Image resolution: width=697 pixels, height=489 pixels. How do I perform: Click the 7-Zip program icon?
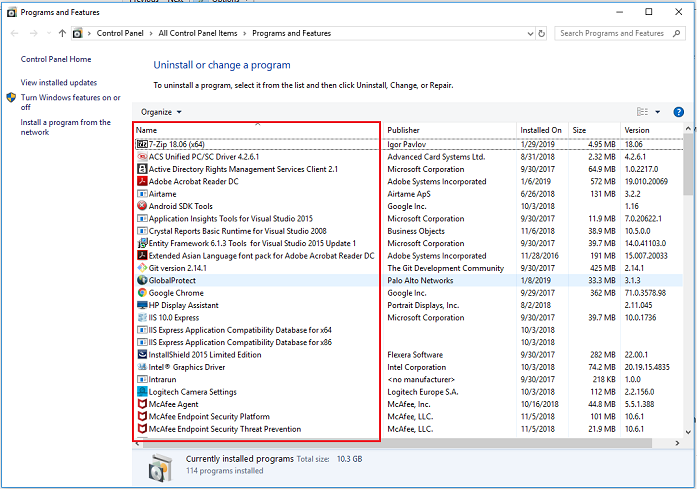[x=141, y=144]
